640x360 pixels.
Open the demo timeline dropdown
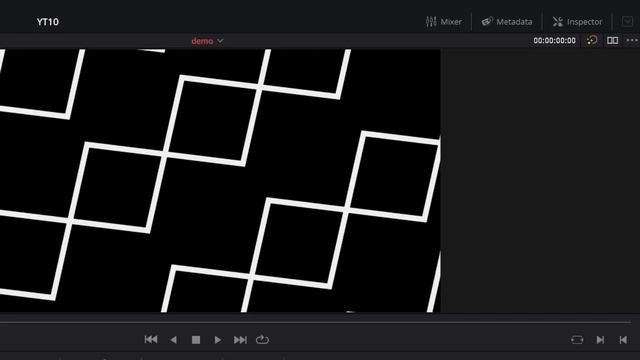pos(207,41)
